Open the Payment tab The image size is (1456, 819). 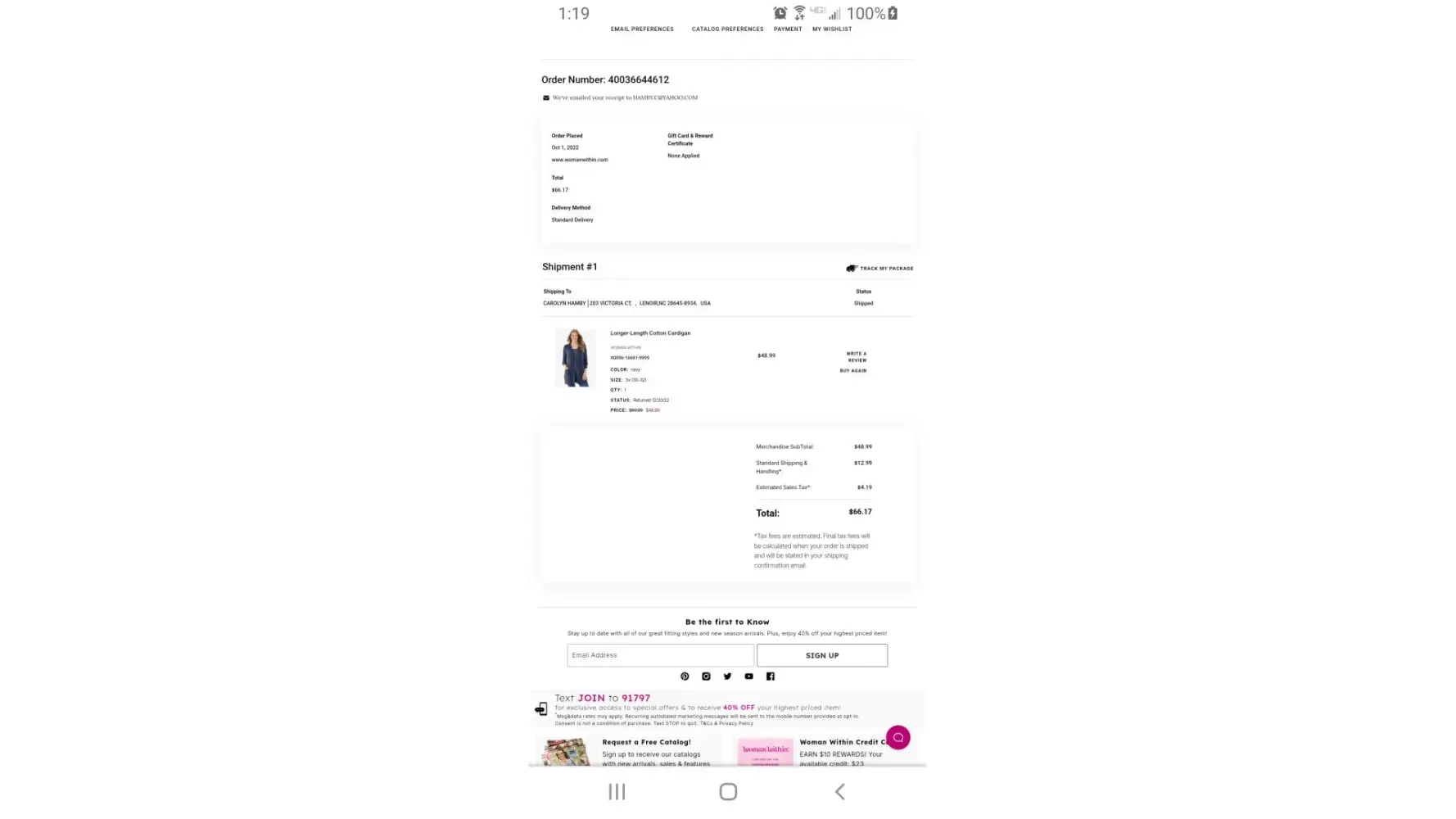[x=787, y=29]
